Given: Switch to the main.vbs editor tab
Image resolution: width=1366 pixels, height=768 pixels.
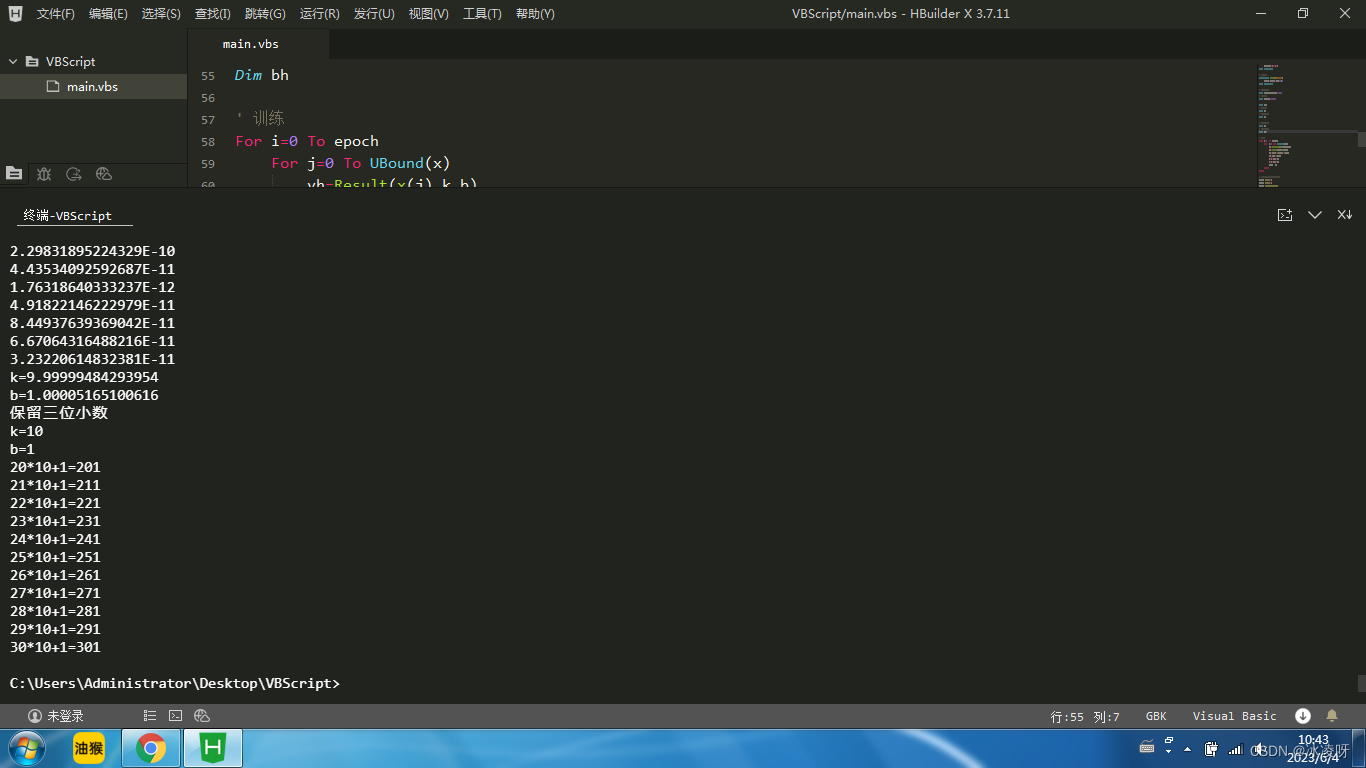Looking at the screenshot, I should coord(251,44).
